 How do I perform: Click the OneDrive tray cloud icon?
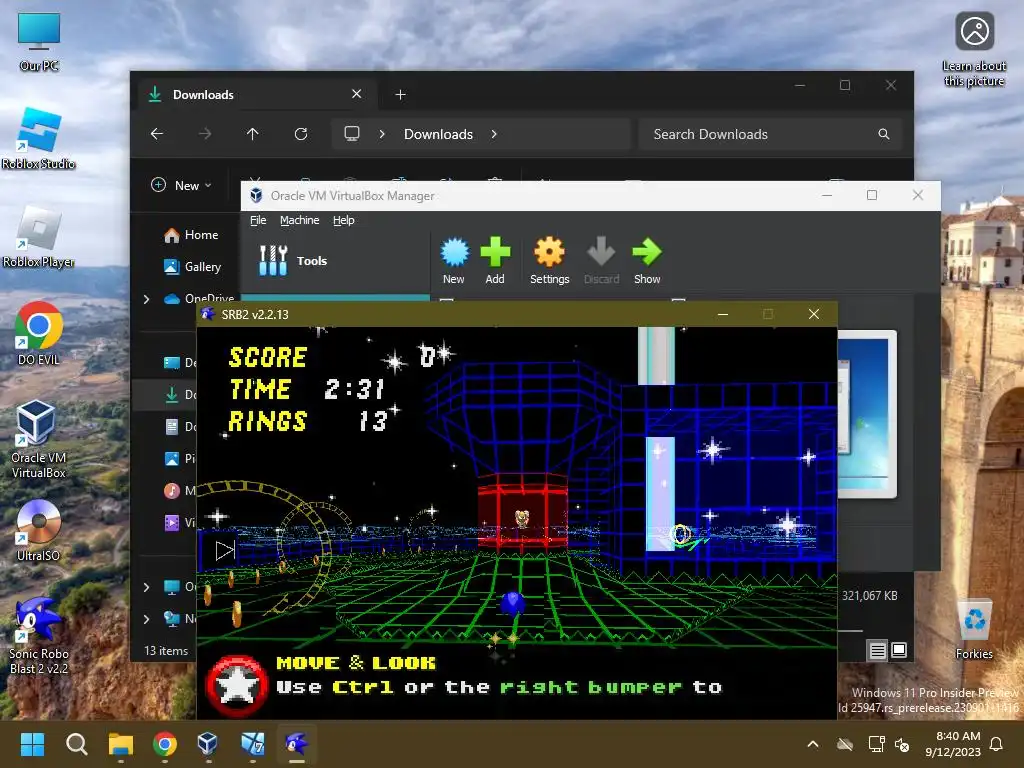coord(845,744)
